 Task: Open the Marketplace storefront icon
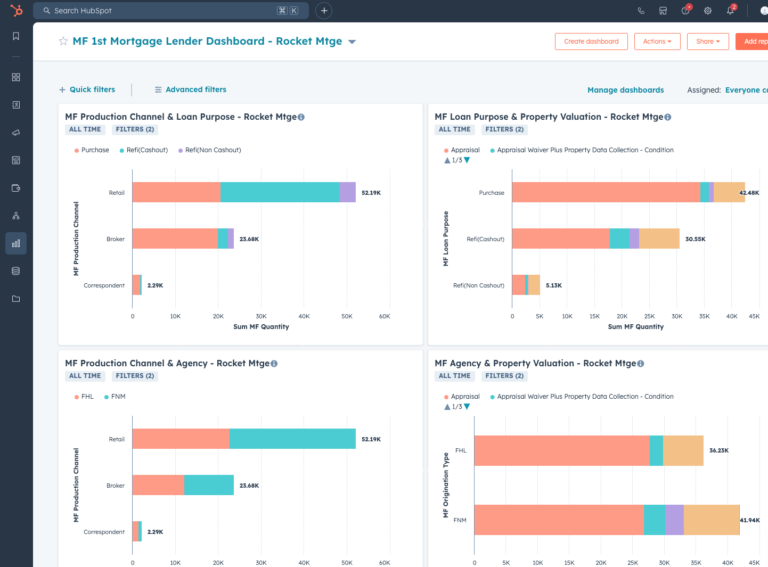663,11
